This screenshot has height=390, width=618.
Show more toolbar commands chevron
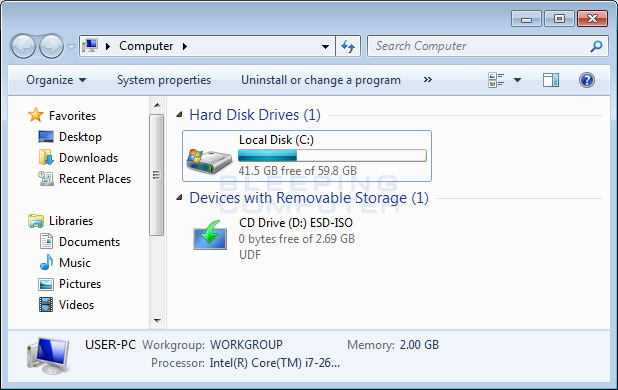tap(428, 80)
